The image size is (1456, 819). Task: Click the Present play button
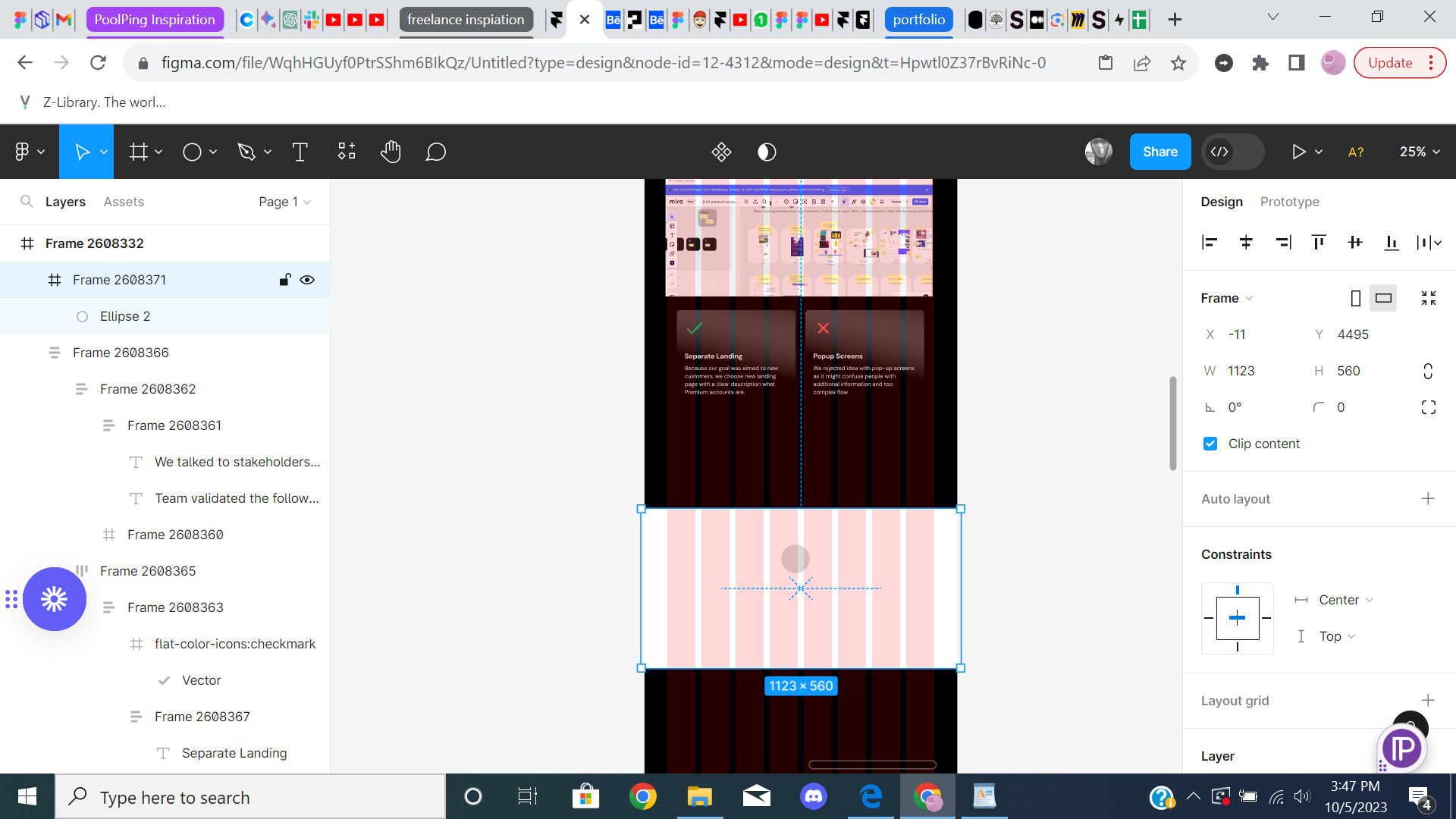(x=1298, y=152)
